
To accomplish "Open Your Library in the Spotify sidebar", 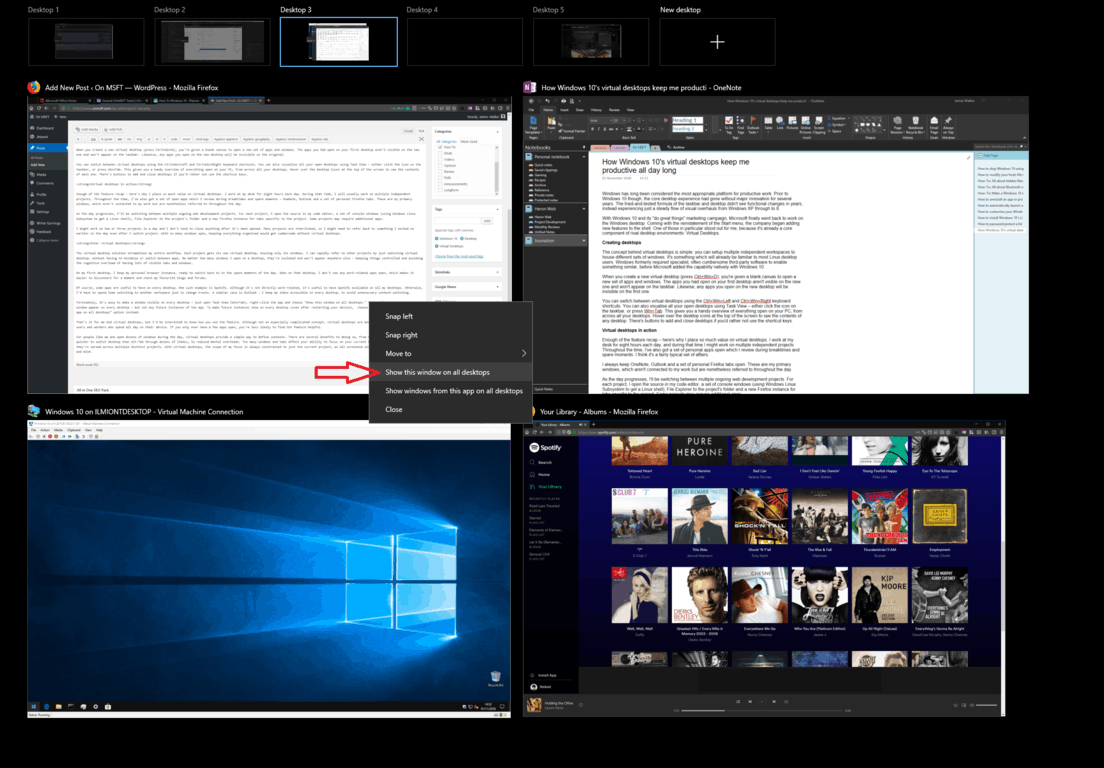I will (547, 486).
